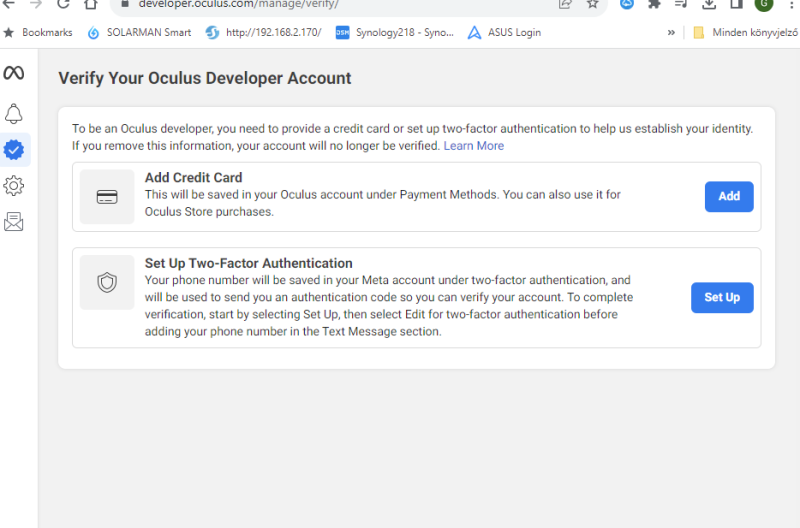Screen dimensions: 800x528
Task: Open notifications bell in sidebar
Action: coord(14,113)
